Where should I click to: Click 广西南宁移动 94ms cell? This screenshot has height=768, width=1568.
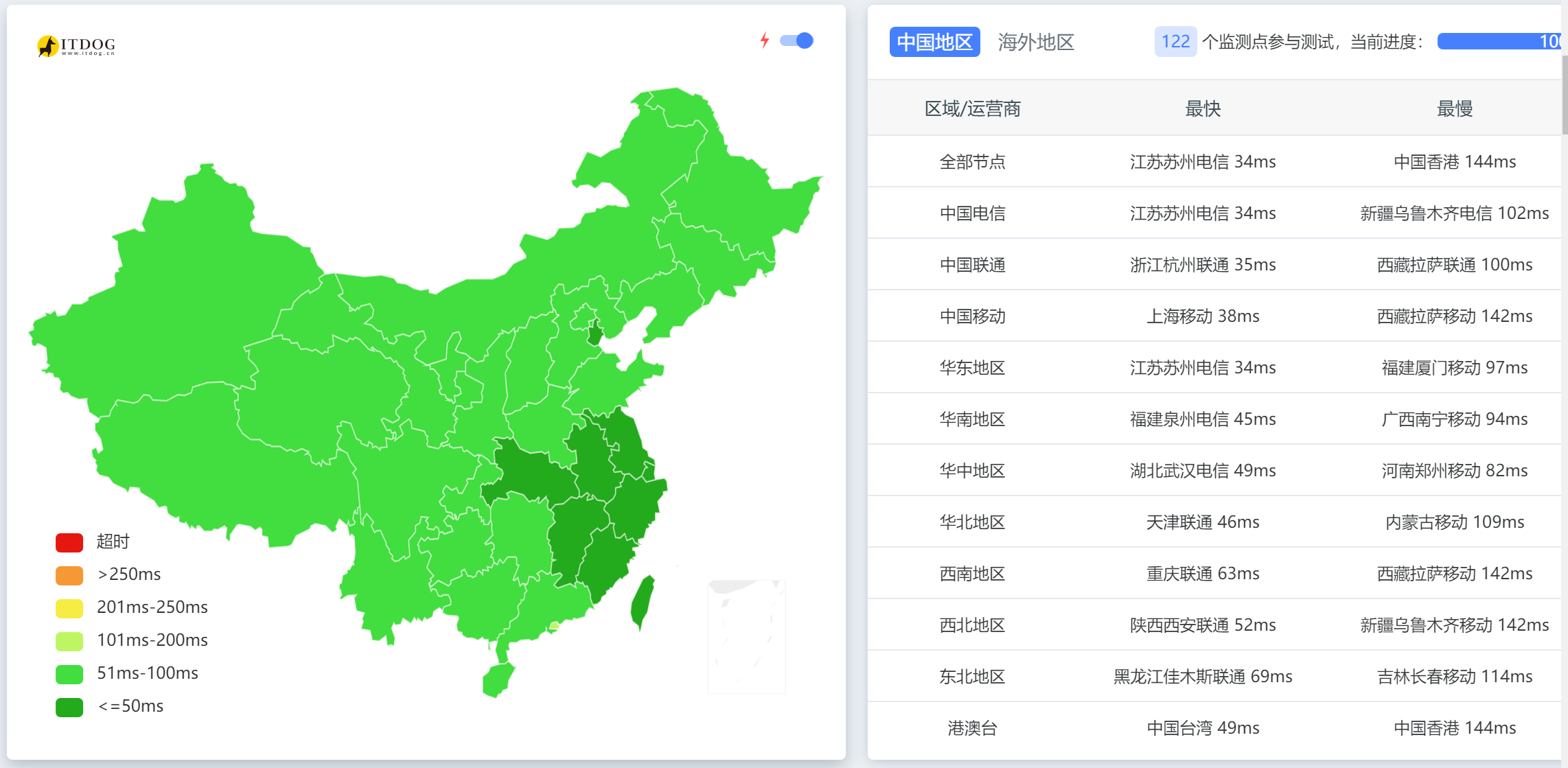(1455, 419)
